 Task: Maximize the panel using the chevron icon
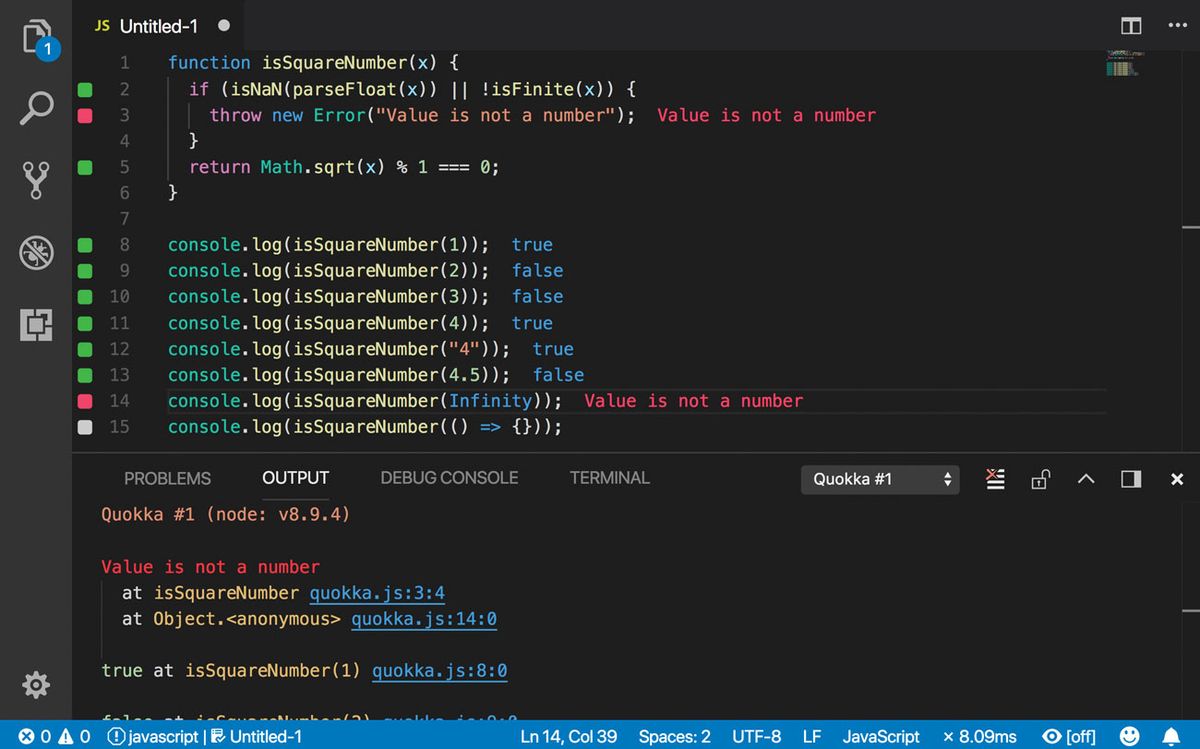pyautogui.click(x=1085, y=479)
